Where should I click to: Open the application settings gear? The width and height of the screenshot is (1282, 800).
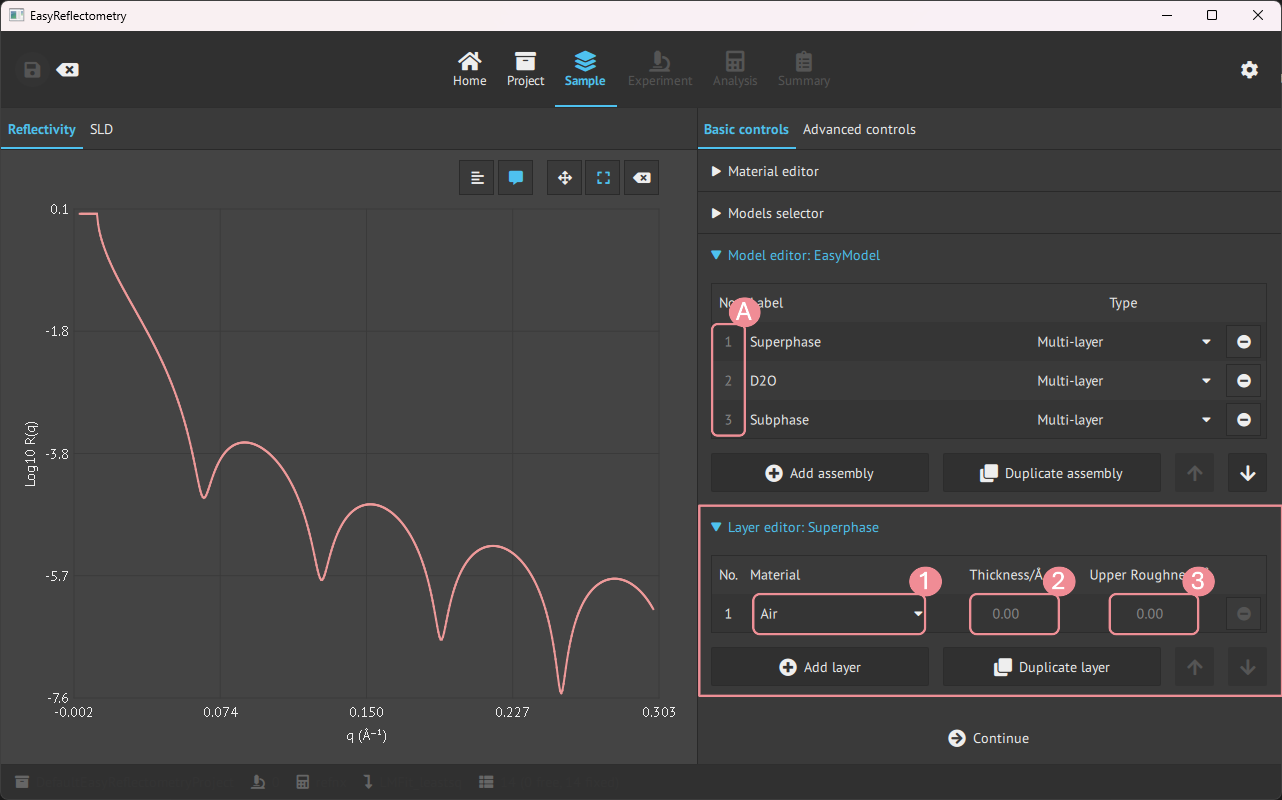1249,70
